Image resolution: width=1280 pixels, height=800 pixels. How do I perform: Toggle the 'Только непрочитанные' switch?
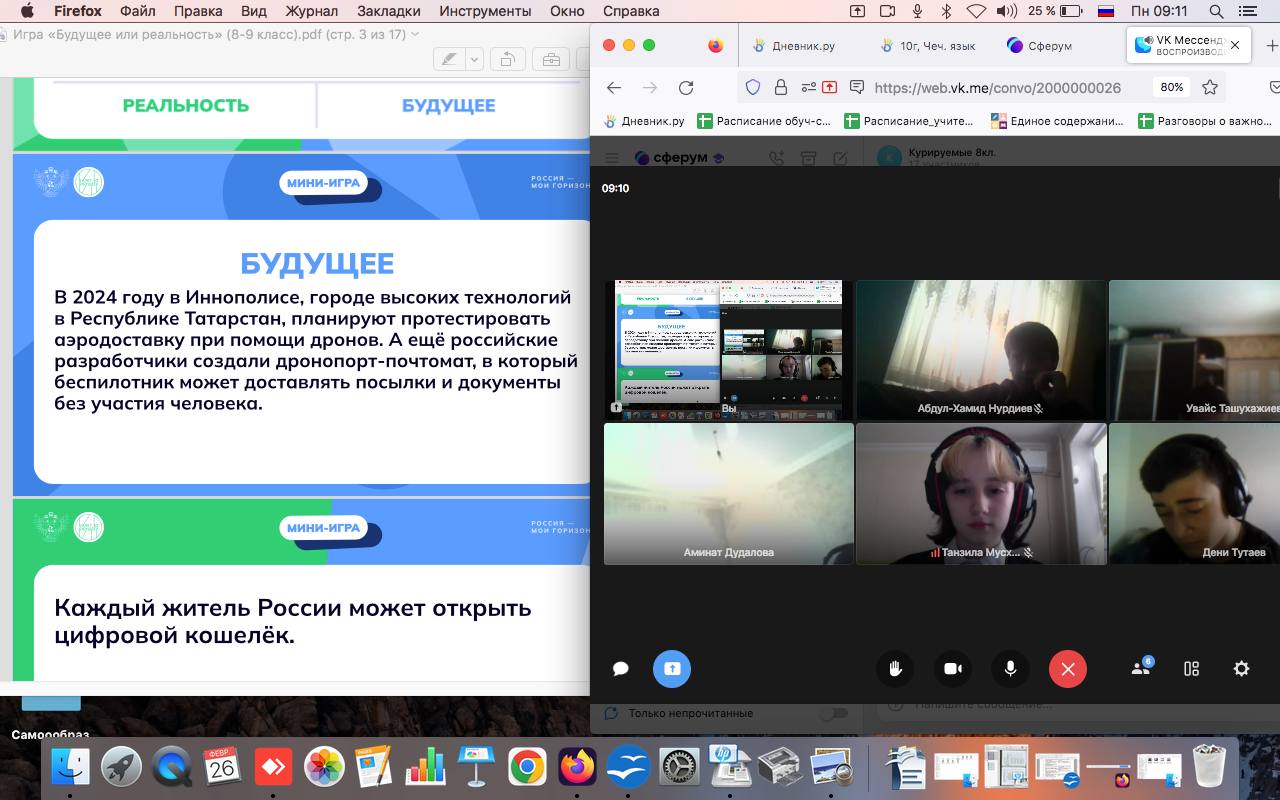(x=832, y=713)
